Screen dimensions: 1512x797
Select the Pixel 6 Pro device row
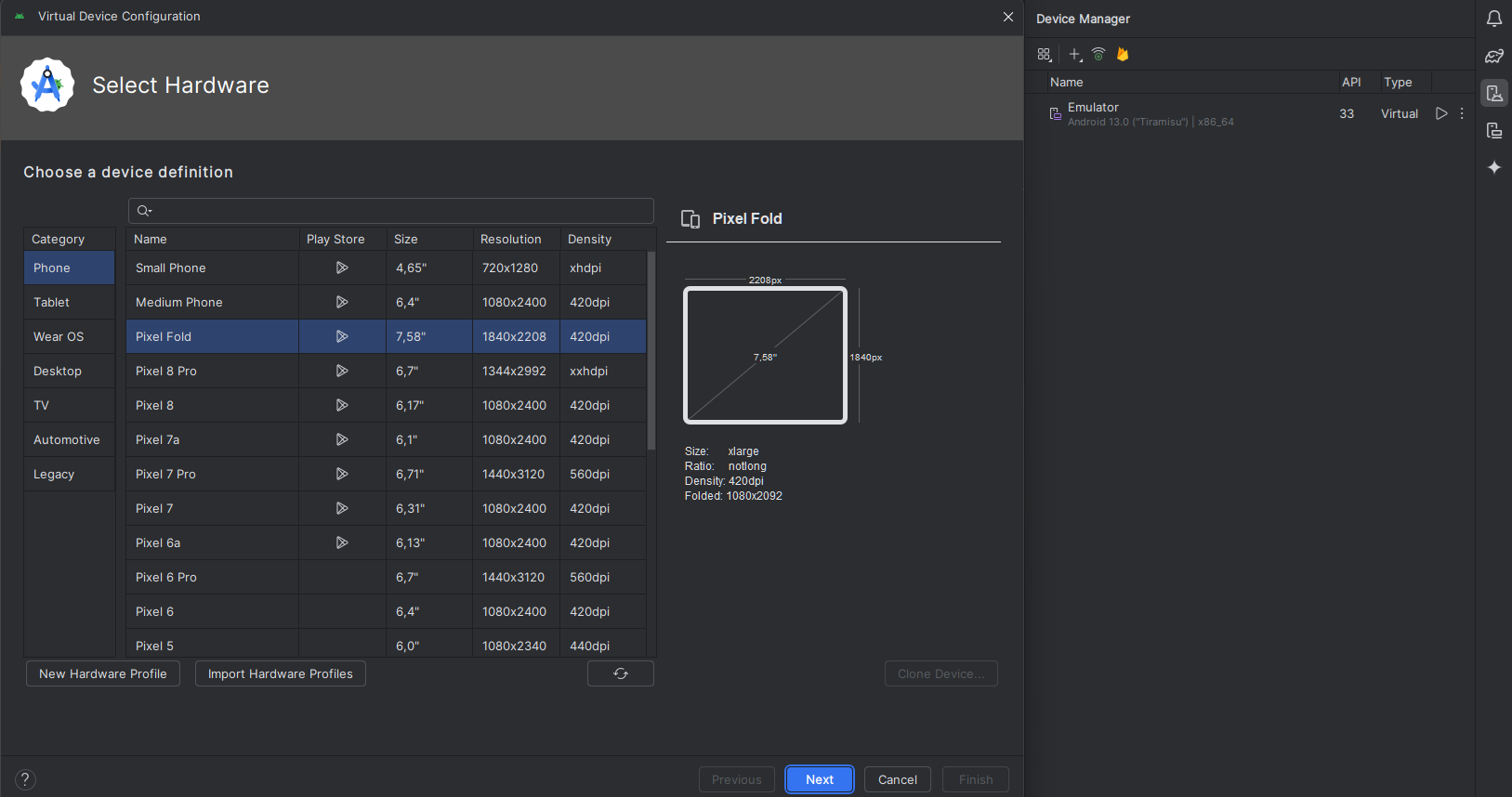pyautogui.click(x=387, y=577)
